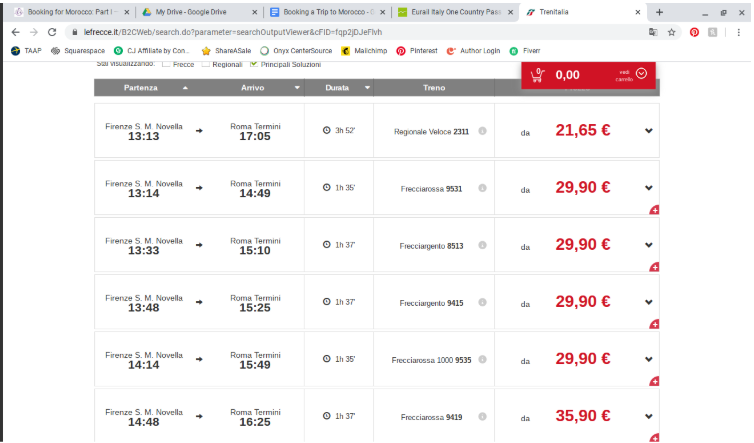
Task: Click red plus badge on Frecciargento 8513 row
Action: 654,267
